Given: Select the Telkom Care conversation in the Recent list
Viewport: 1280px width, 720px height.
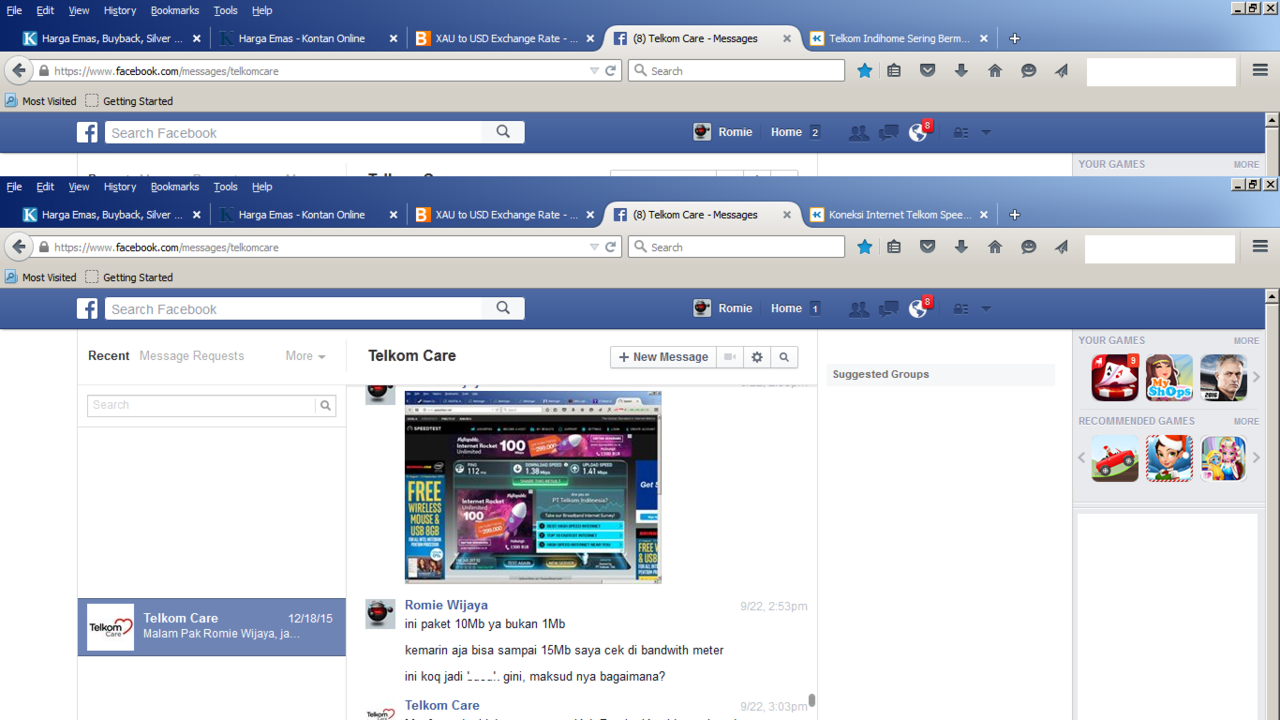Looking at the screenshot, I should tap(212, 627).
